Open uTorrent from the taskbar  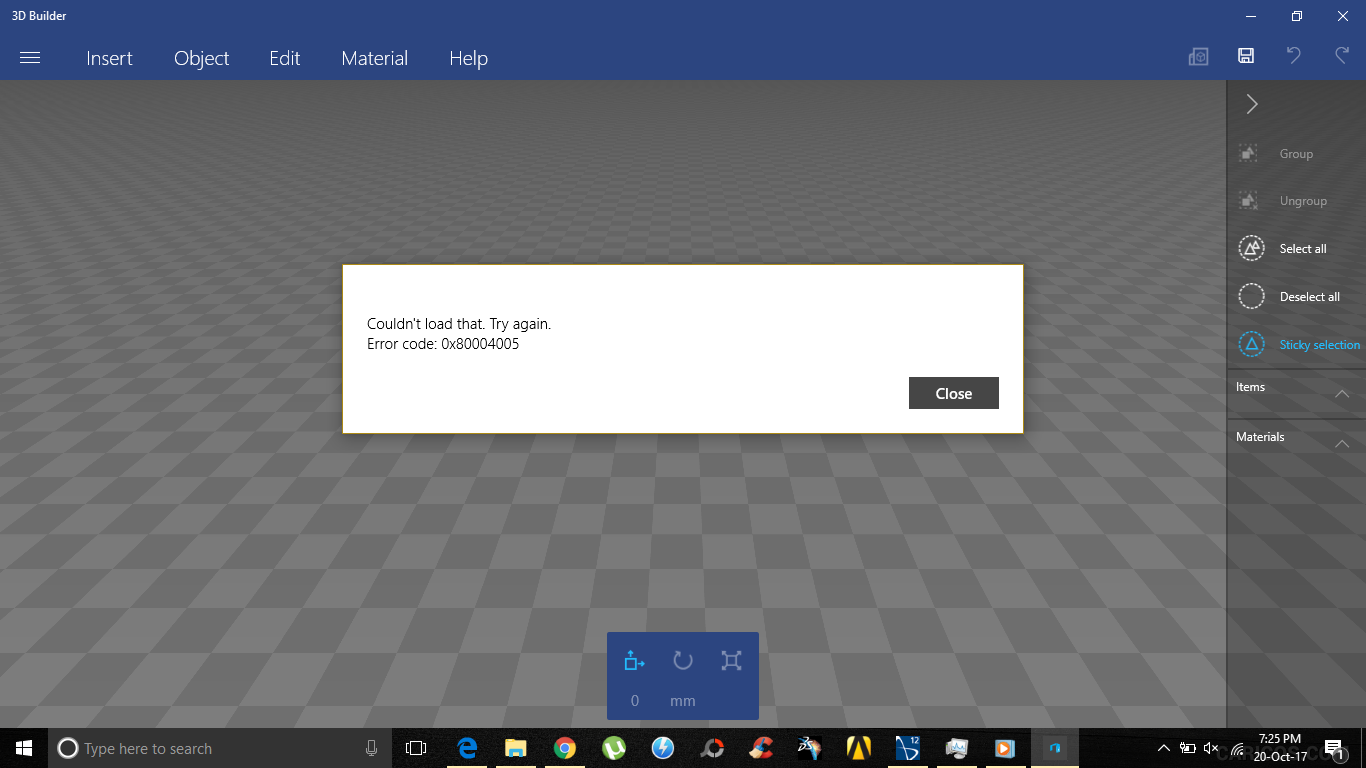click(614, 748)
